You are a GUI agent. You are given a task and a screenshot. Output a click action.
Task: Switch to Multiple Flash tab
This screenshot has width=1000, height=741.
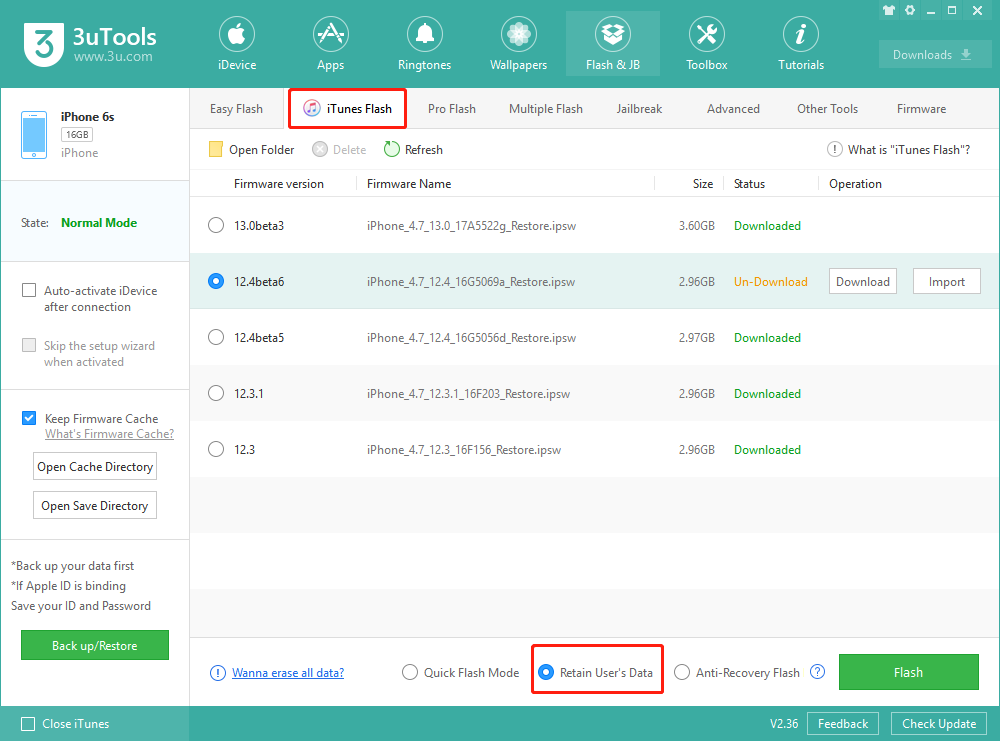pos(546,109)
